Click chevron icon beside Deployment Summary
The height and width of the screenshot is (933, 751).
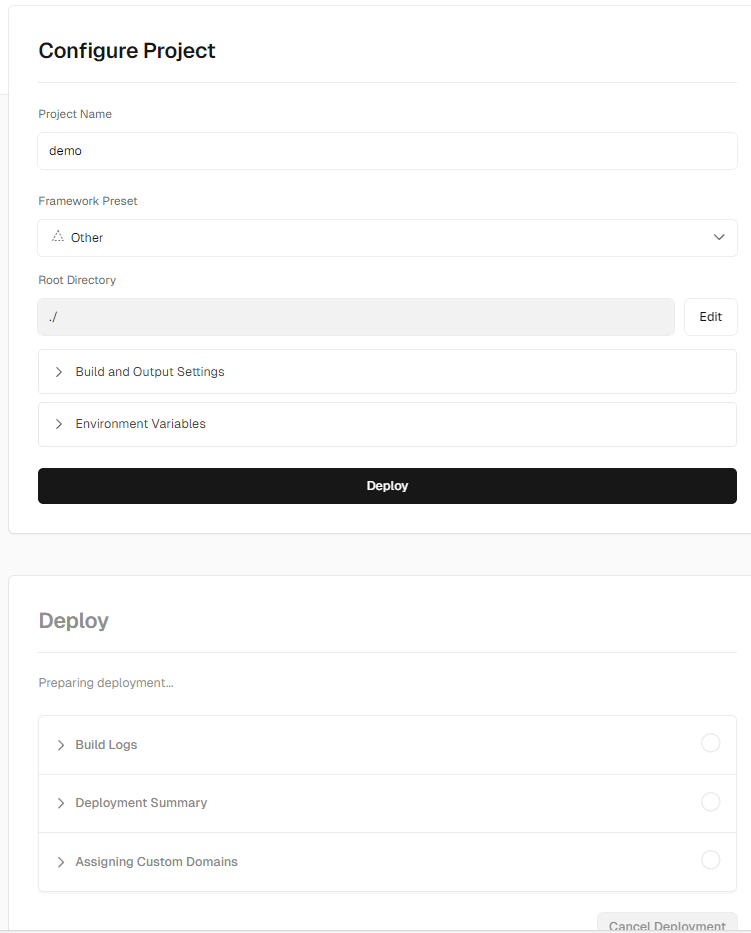60,803
